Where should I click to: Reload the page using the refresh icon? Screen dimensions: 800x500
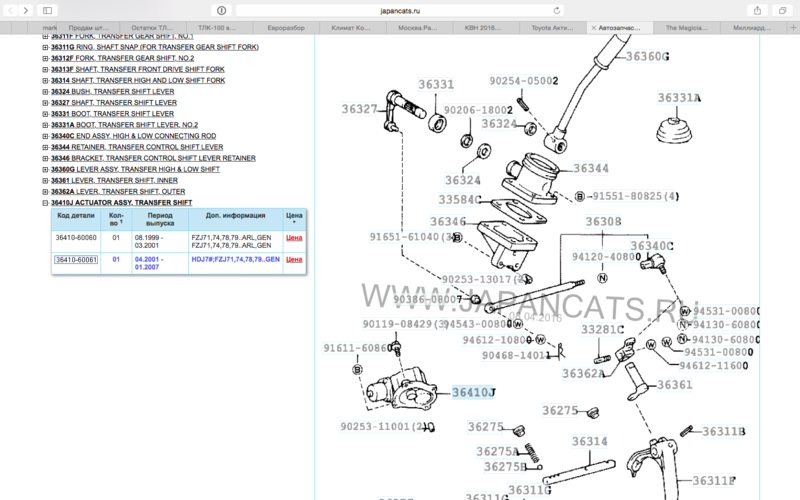pyautogui.click(x=557, y=10)
